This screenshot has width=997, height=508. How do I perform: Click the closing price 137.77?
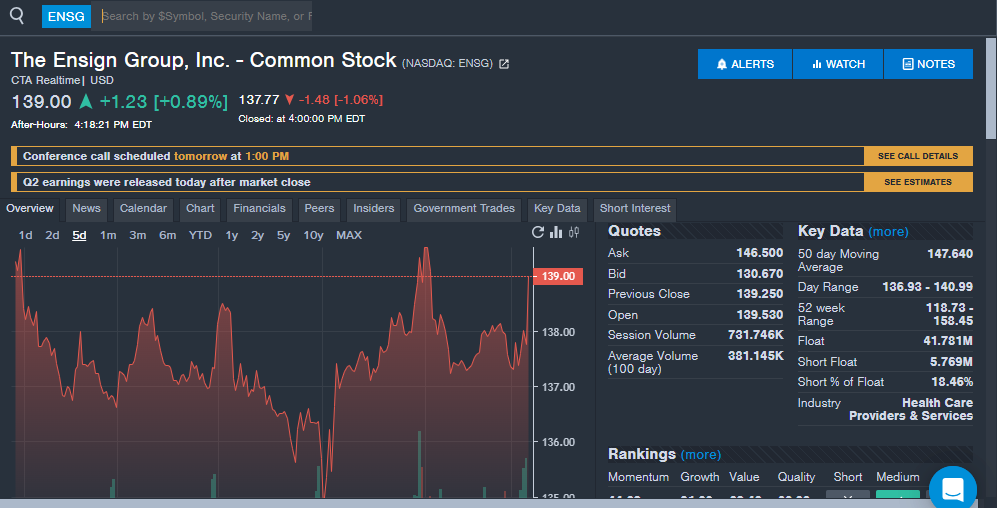click(x=259, y=100)
